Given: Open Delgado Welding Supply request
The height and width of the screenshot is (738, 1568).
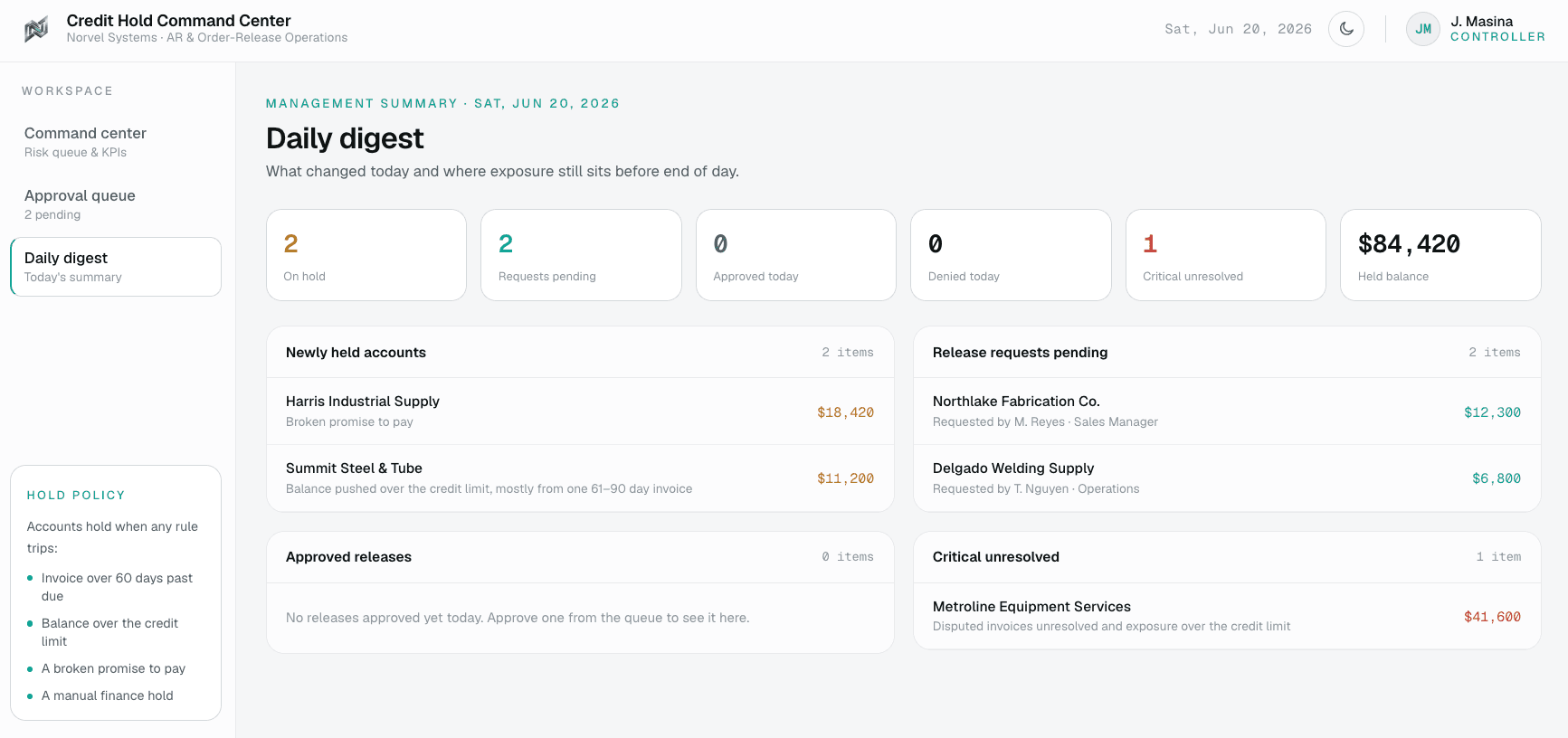Looking at the screenshot, I should pos(1227,478).
